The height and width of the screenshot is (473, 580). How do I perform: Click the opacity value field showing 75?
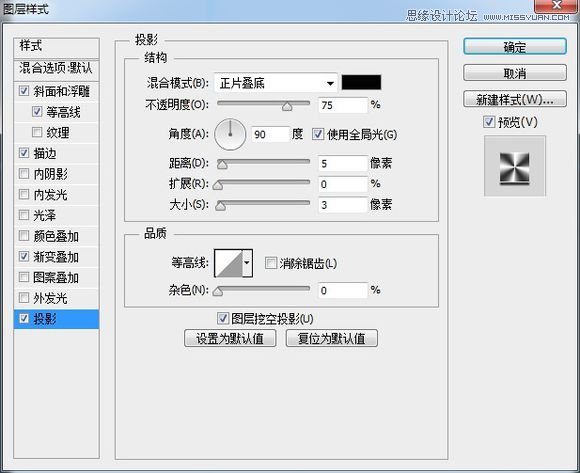343,105
